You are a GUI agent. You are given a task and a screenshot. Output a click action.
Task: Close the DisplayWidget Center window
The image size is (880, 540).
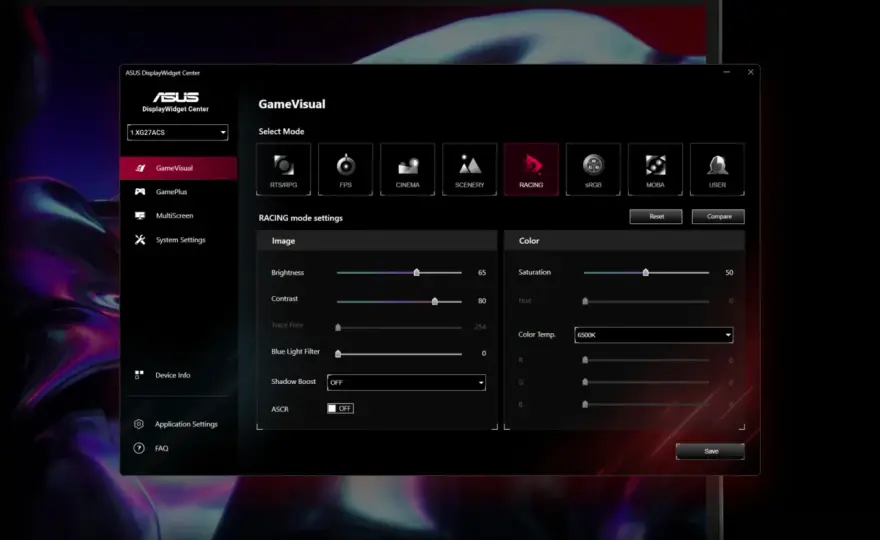pos(750,72)
